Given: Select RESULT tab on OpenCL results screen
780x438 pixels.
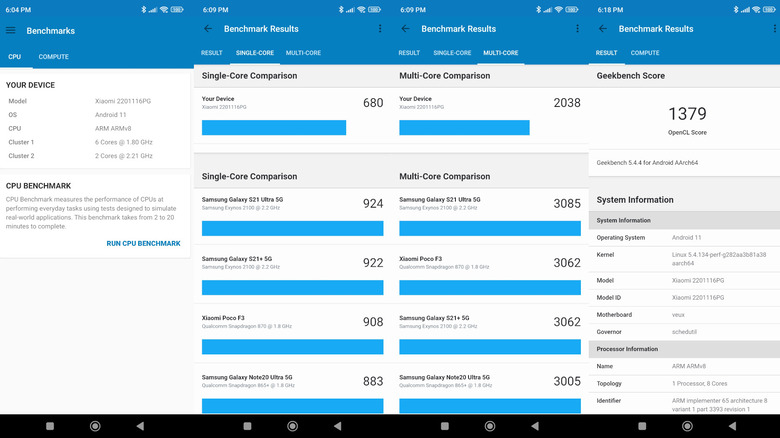Looking at the screenshot, I should (606, 53).
